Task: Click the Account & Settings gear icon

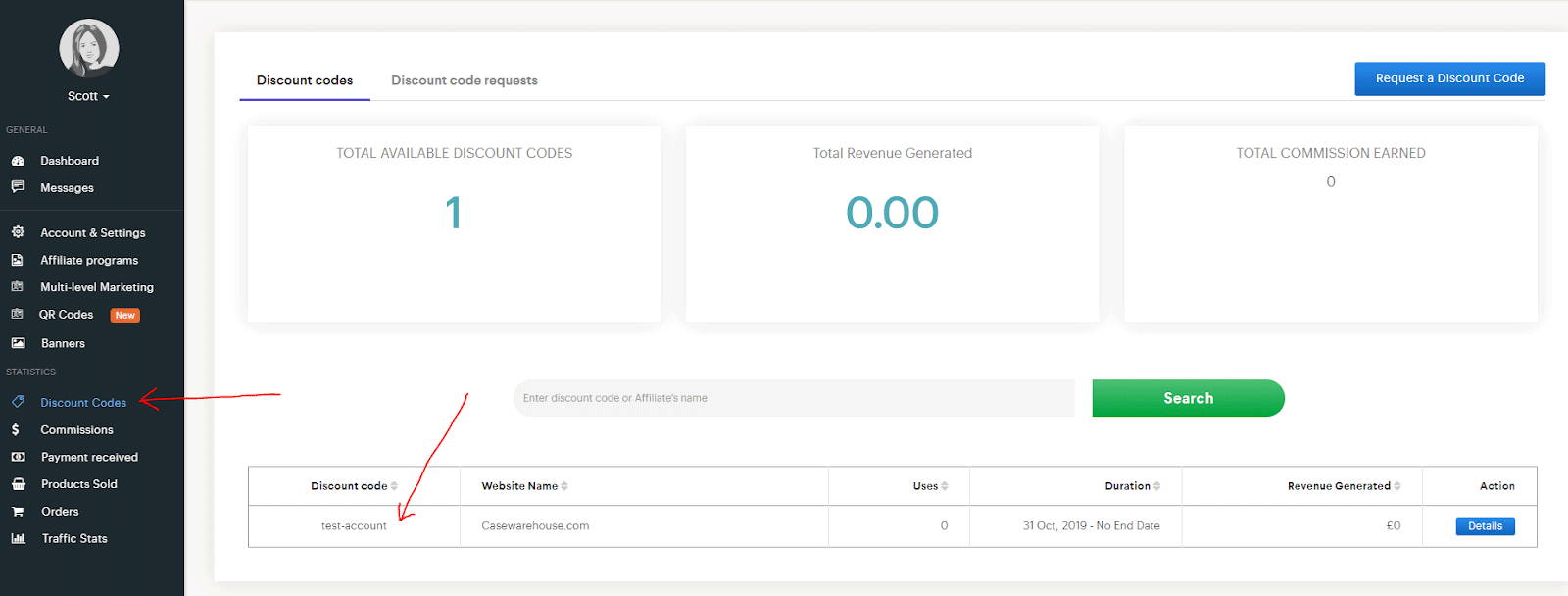Action: pos(18,232)
